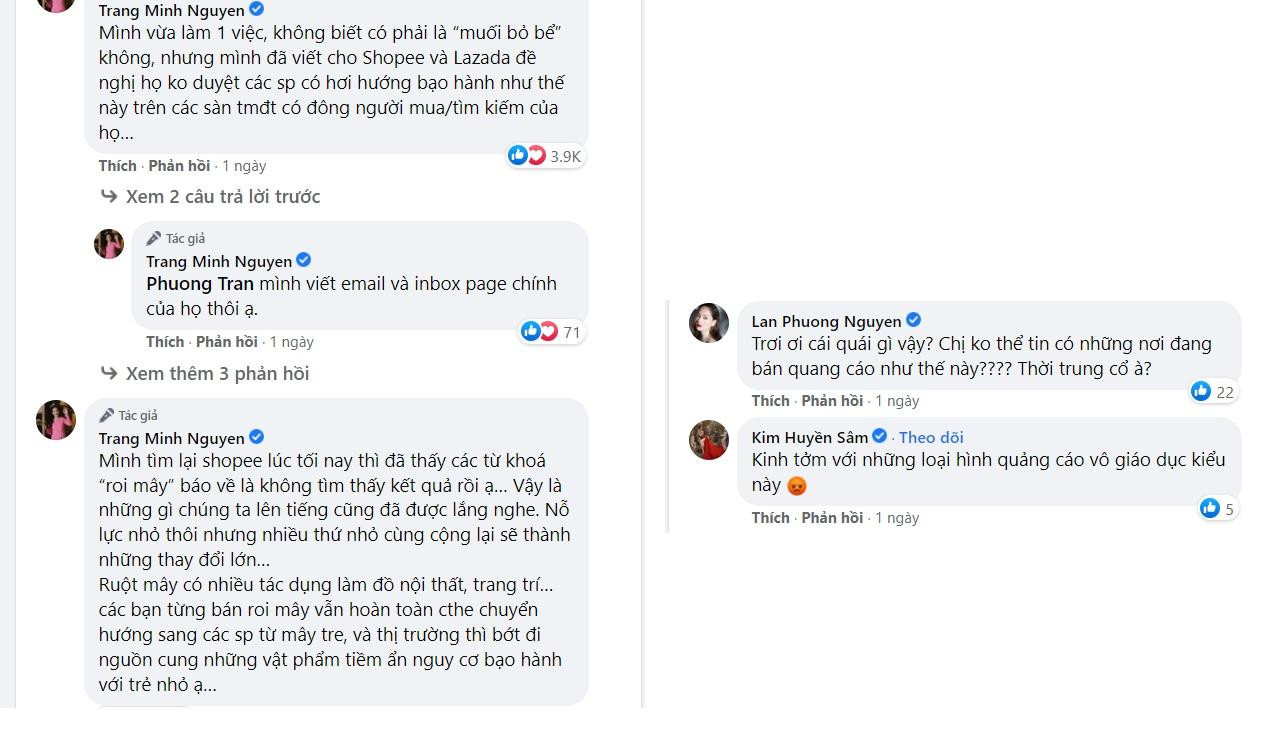1262x734 pixels.
Task: Click the thumbs-up icon next to the 22 count
Action: click(x=1200, y=392)
